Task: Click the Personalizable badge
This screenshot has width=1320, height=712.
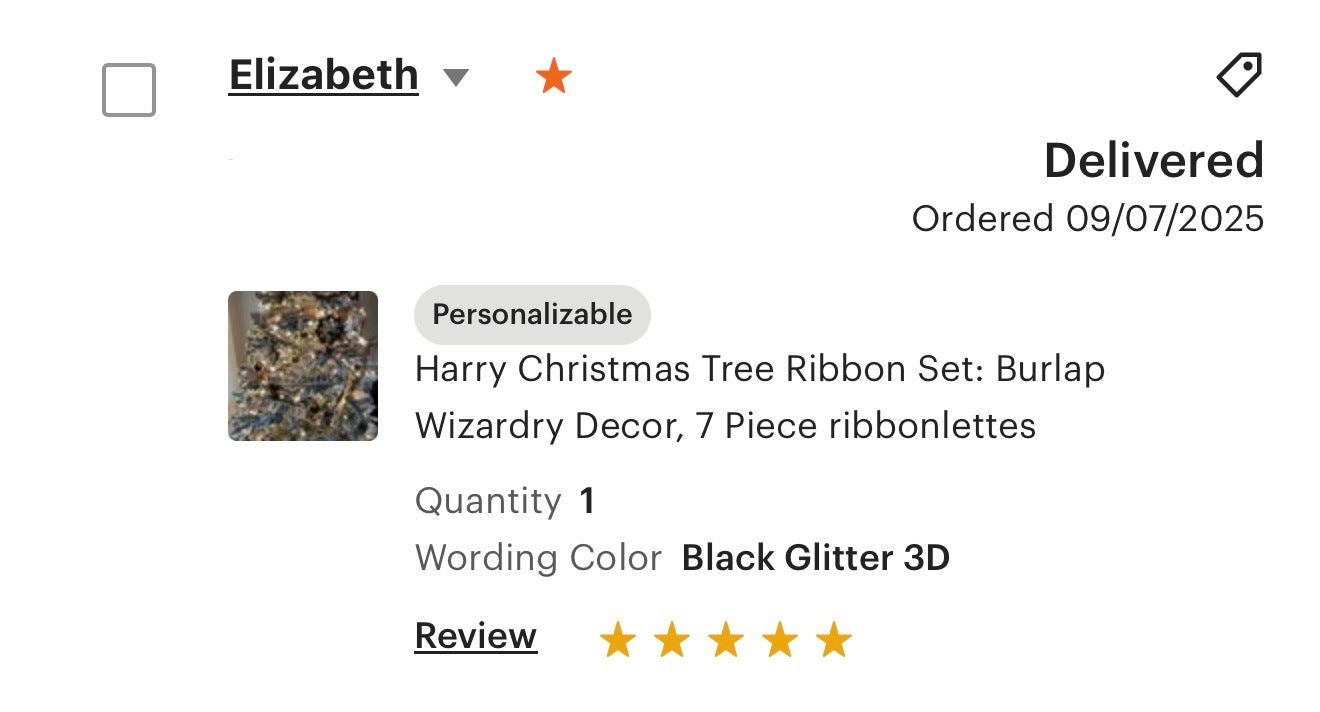Action: 532,314
